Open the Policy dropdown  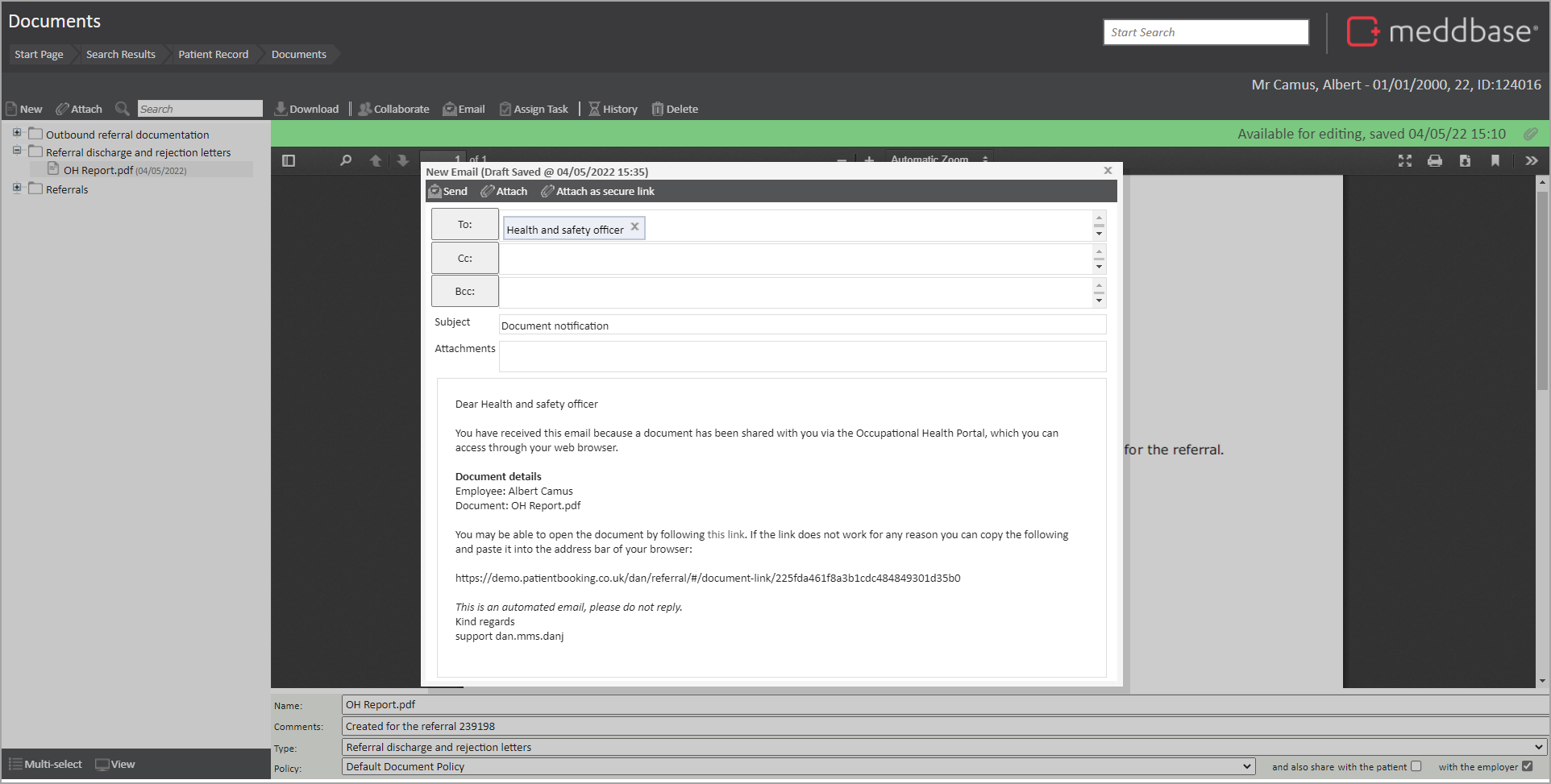[x=1246, y=766]
